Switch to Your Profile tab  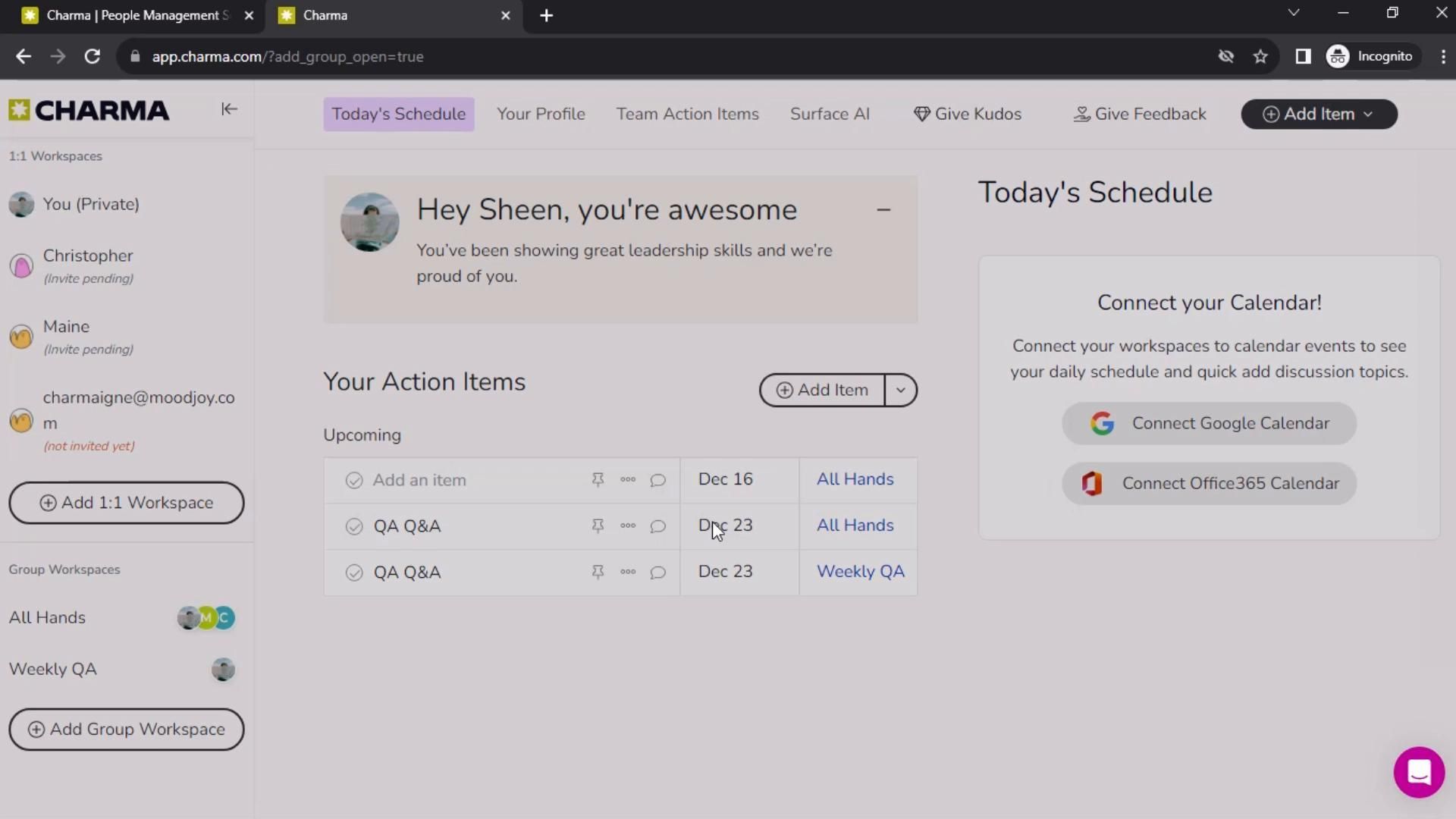click(x=541, y=114)
